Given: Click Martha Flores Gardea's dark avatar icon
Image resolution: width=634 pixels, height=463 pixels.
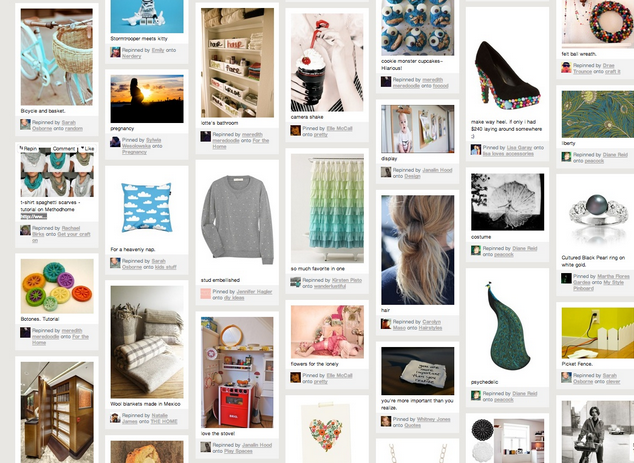Looking at the screenshot, I should pos(566,278).
